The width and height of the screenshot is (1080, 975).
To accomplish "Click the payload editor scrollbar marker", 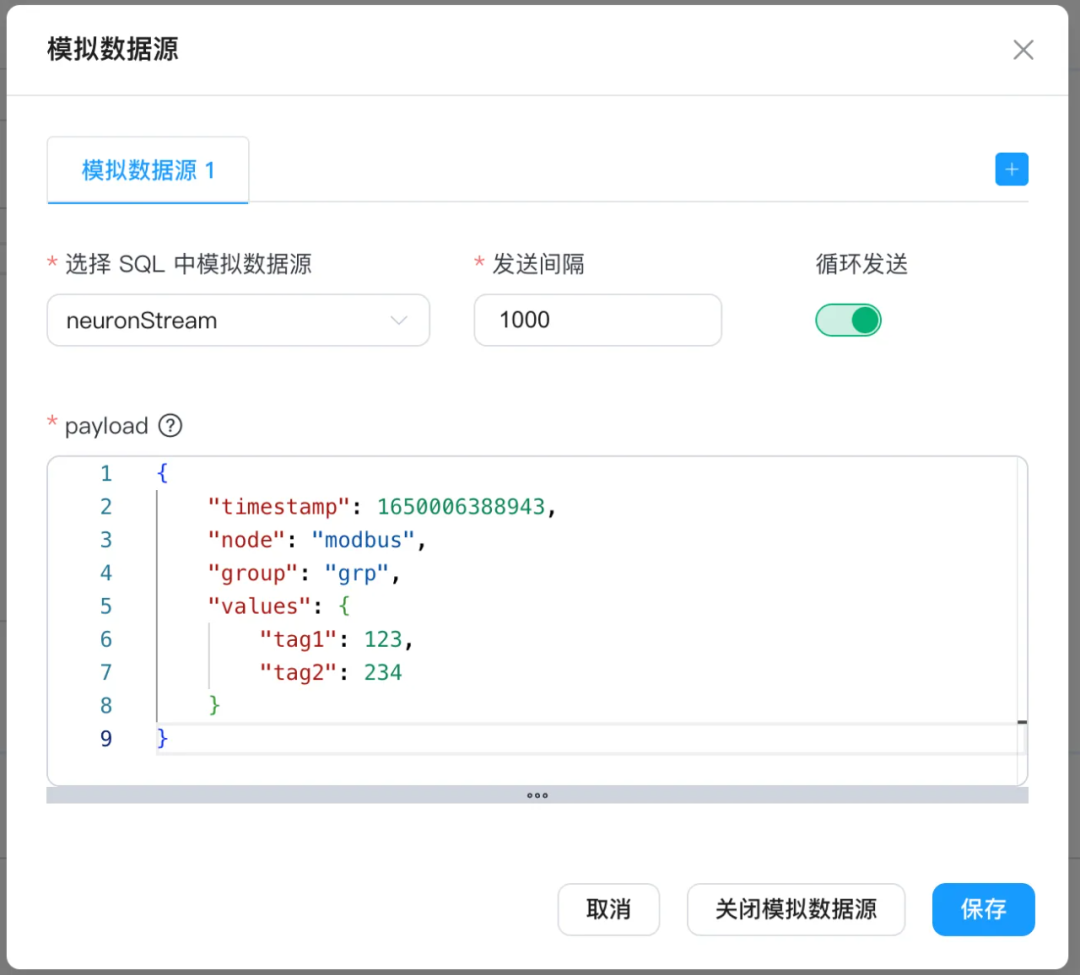I will pos(1022,722).
